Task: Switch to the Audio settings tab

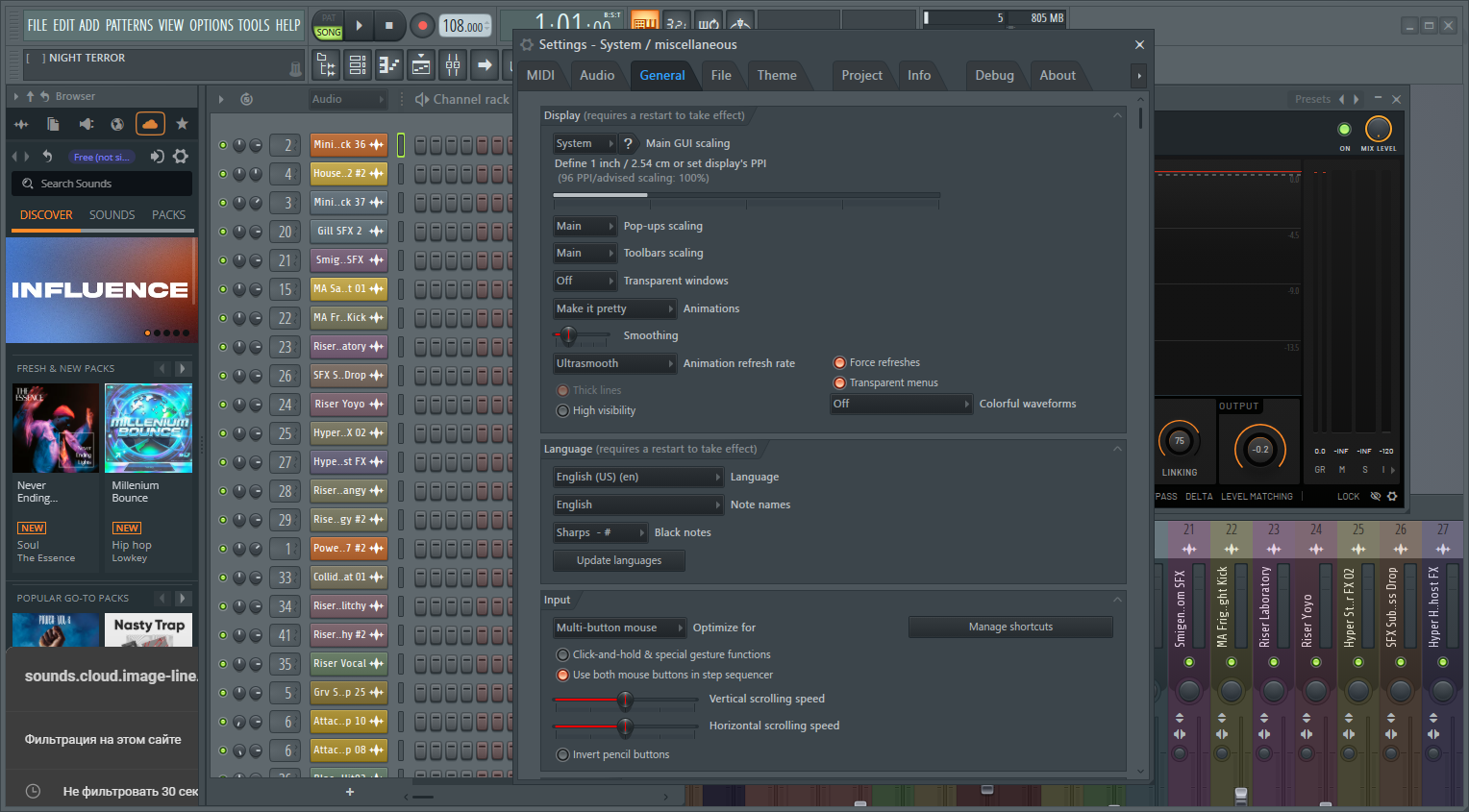Action: pyautogui.click(x=597, y=75)
